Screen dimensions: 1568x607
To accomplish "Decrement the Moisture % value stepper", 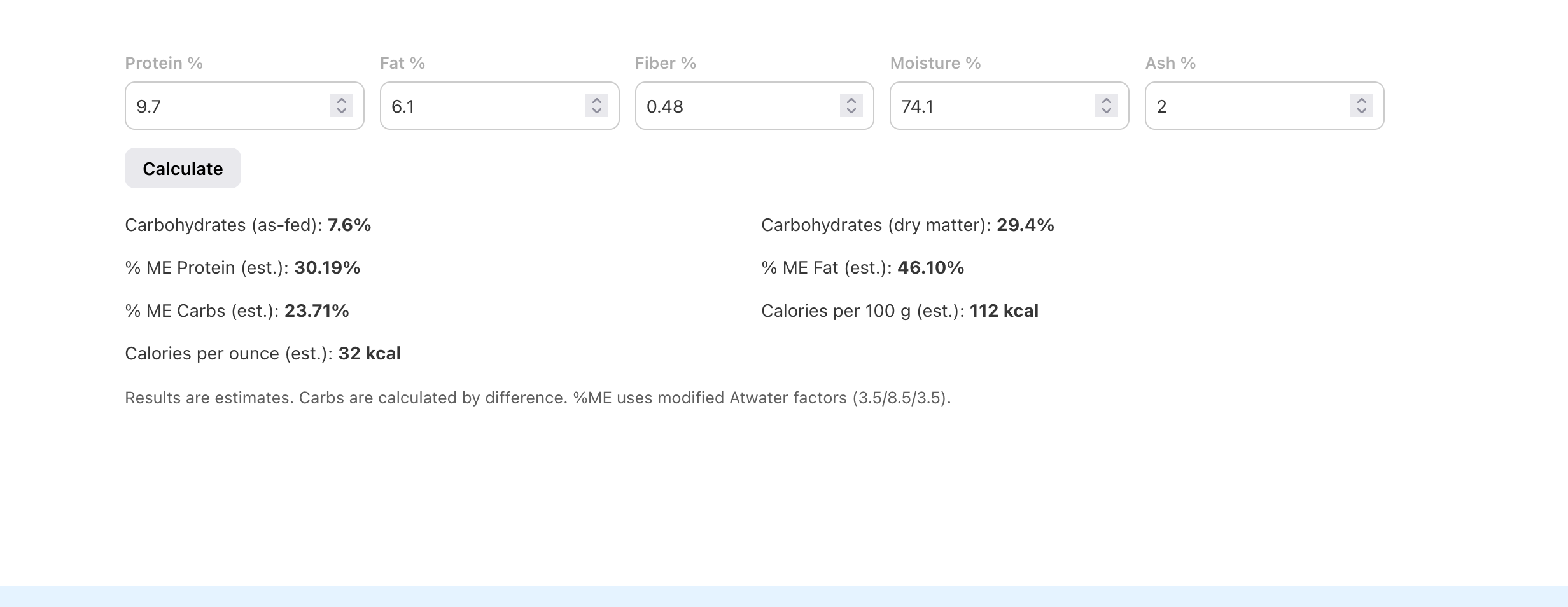I will click(1106, 111).
